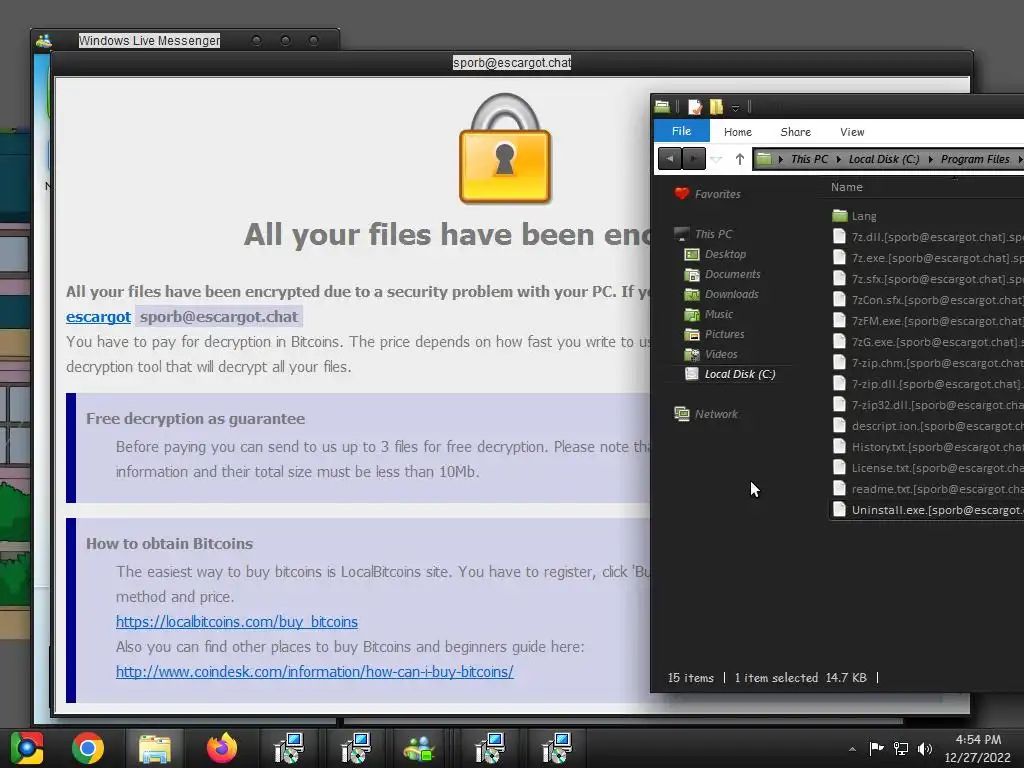Viewport: 1024px width, 768px height.
Task: Open the Action Center flag in tray
Action: [876, 748]
